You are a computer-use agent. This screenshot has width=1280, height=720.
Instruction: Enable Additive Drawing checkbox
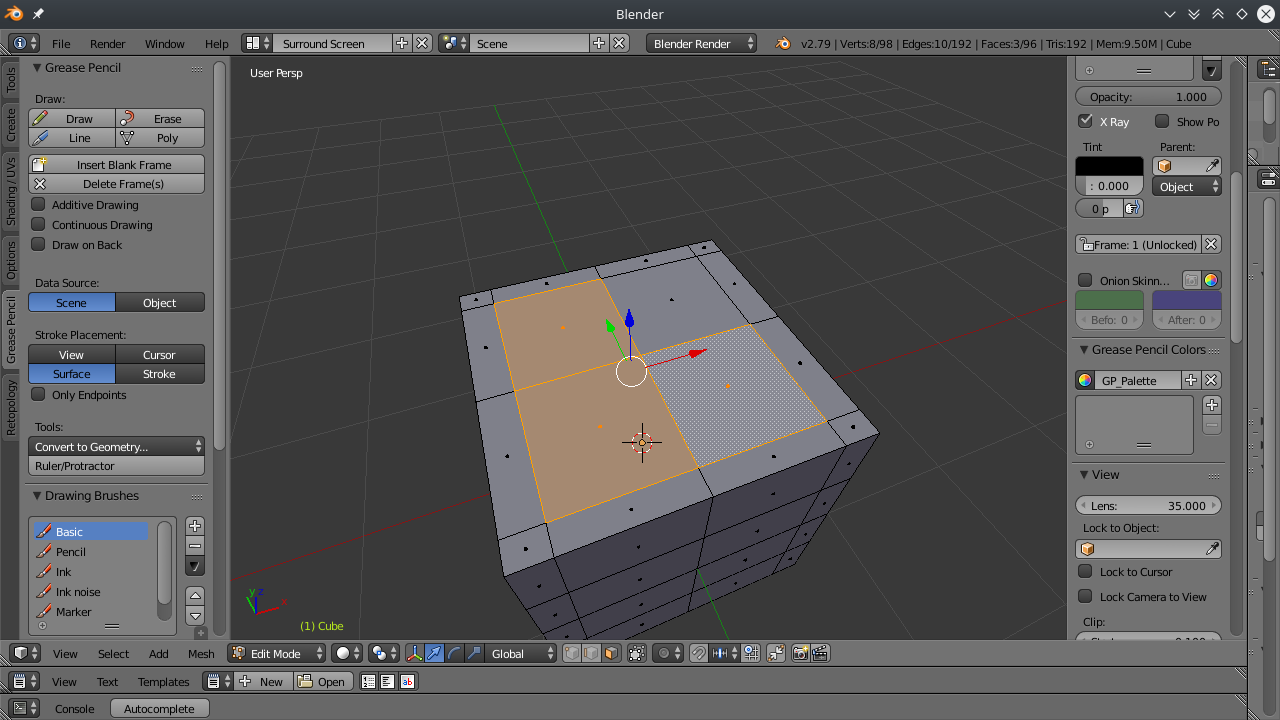tap(39, 205)
